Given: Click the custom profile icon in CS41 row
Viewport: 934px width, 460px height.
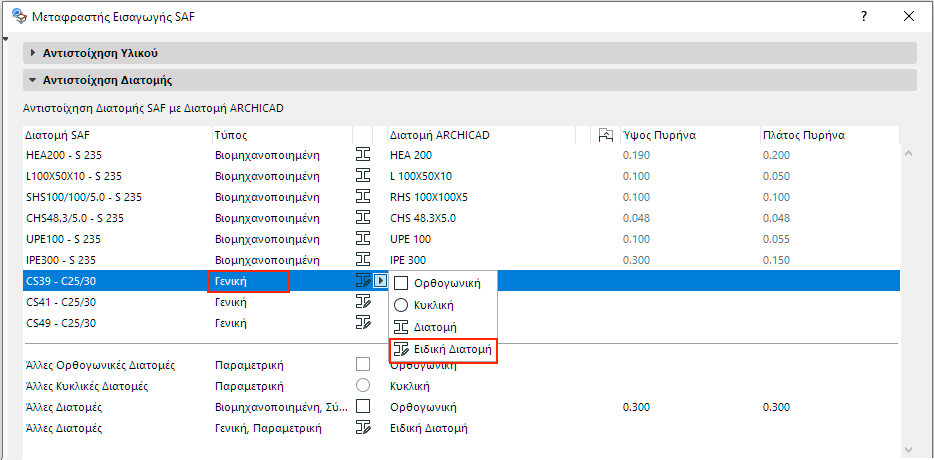Looking at the screenshot, I should pyautogui.click(x=363, y=302).
